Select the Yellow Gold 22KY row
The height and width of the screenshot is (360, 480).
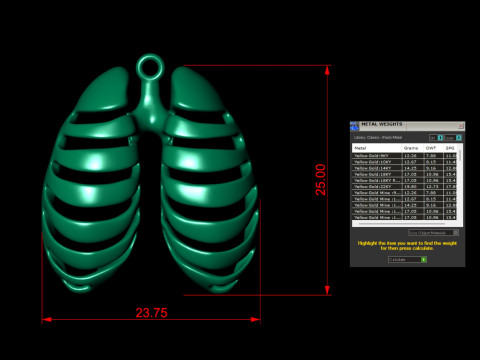(405, 187)
